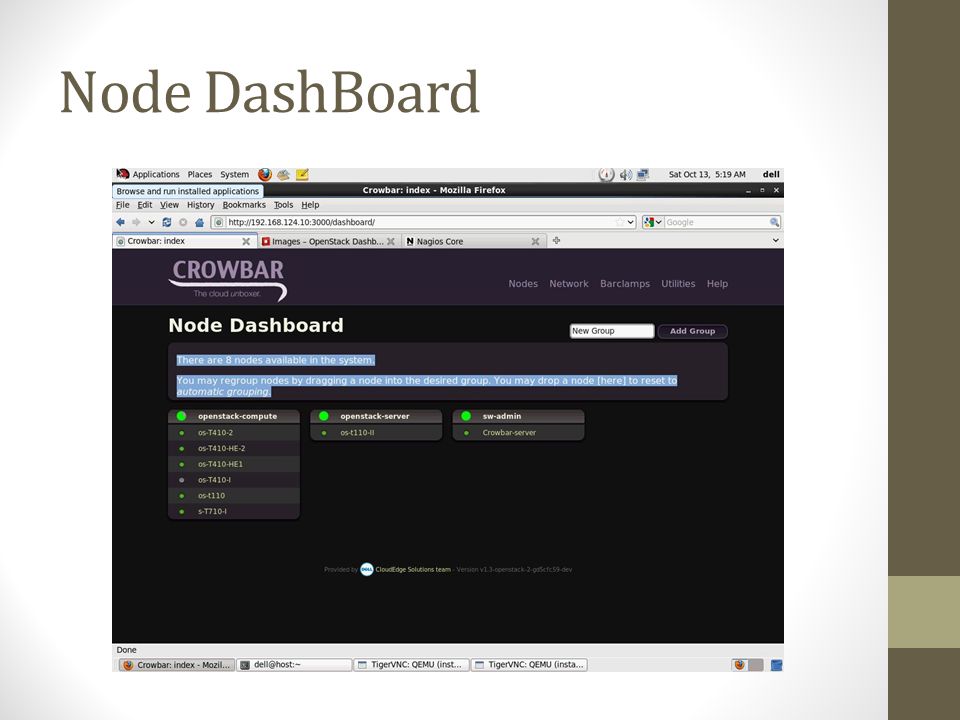Open the Crowbar Network navigation item
The height and width of the screenshot is (720, 960).
pyautogui.click(x=569, y=283)
